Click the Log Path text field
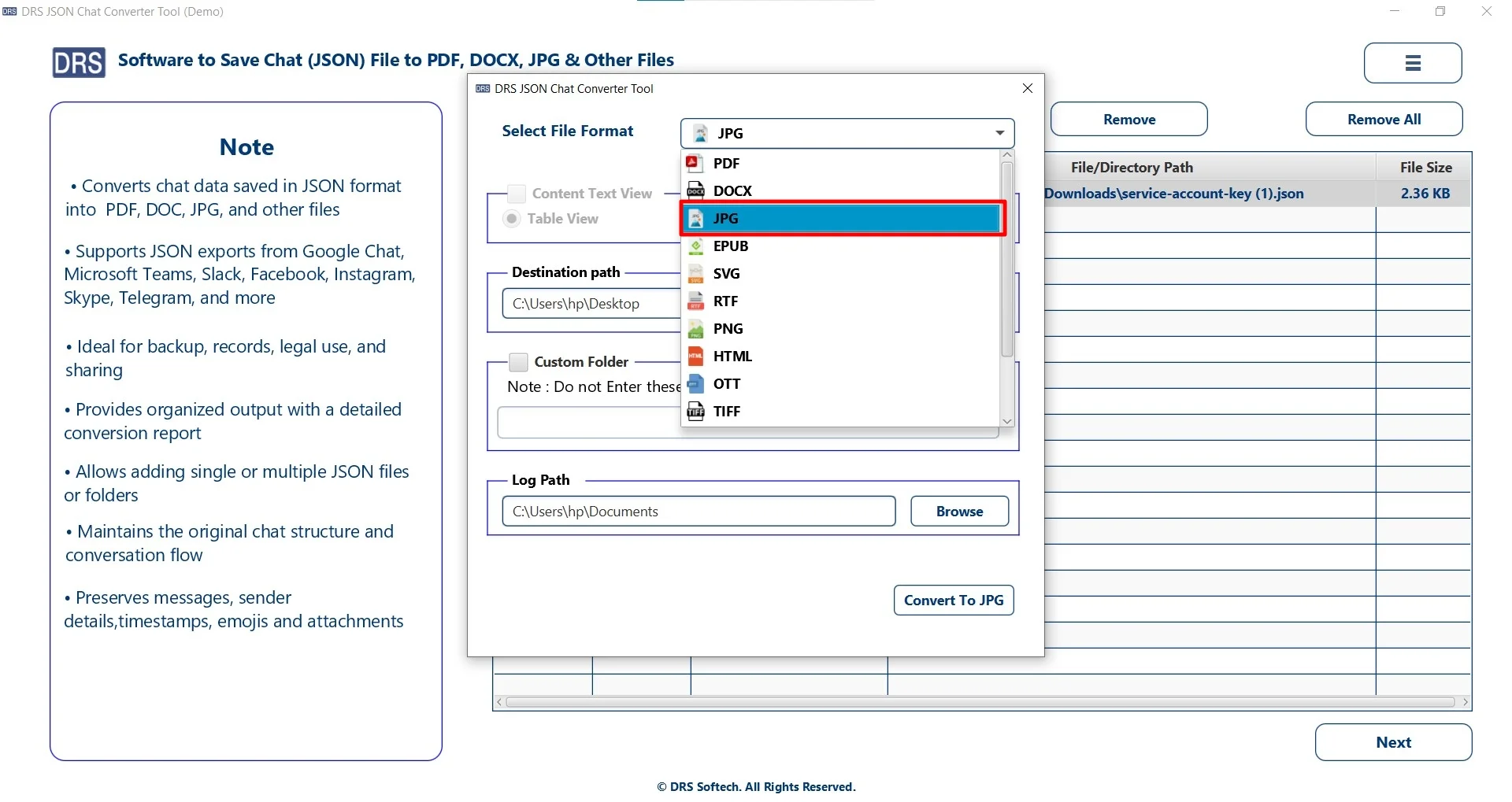The height and width of the screenshot is (802, 1512). click(699, 512)
